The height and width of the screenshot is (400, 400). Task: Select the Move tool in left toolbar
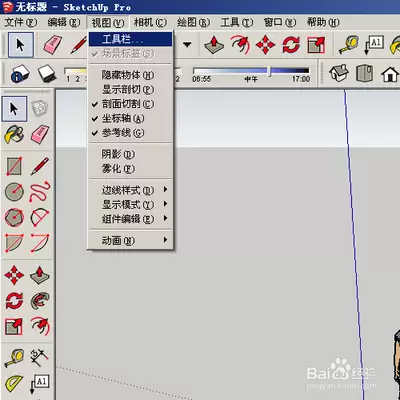point(14,275)
